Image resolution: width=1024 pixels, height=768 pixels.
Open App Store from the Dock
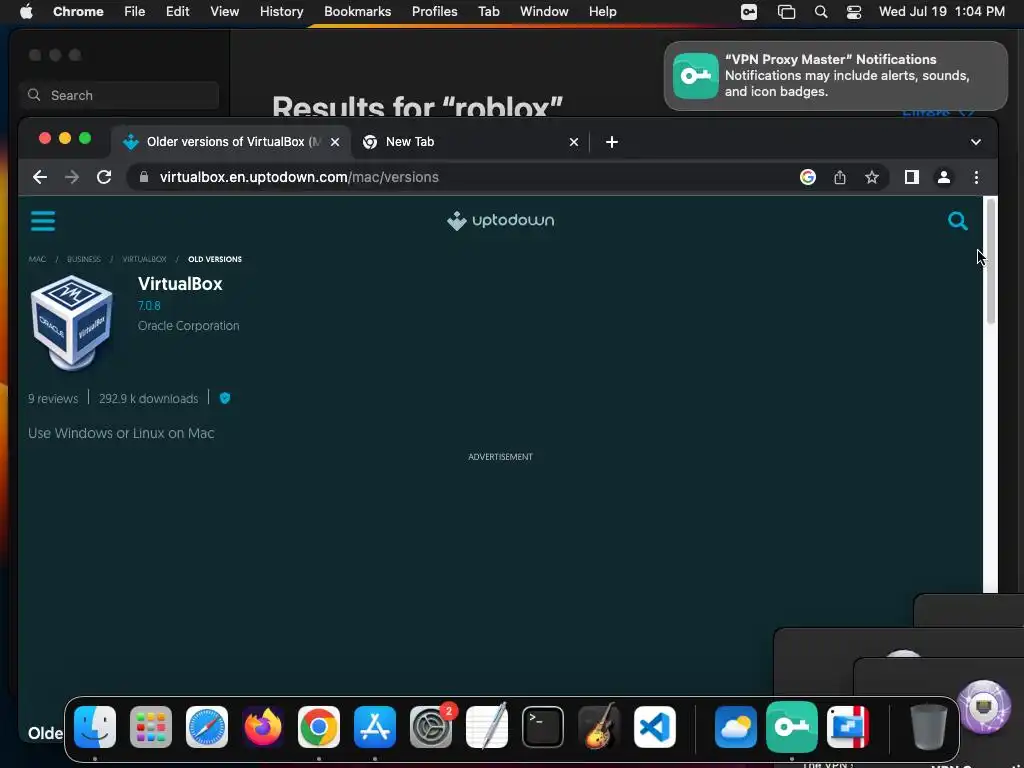(x=375, y=727)
